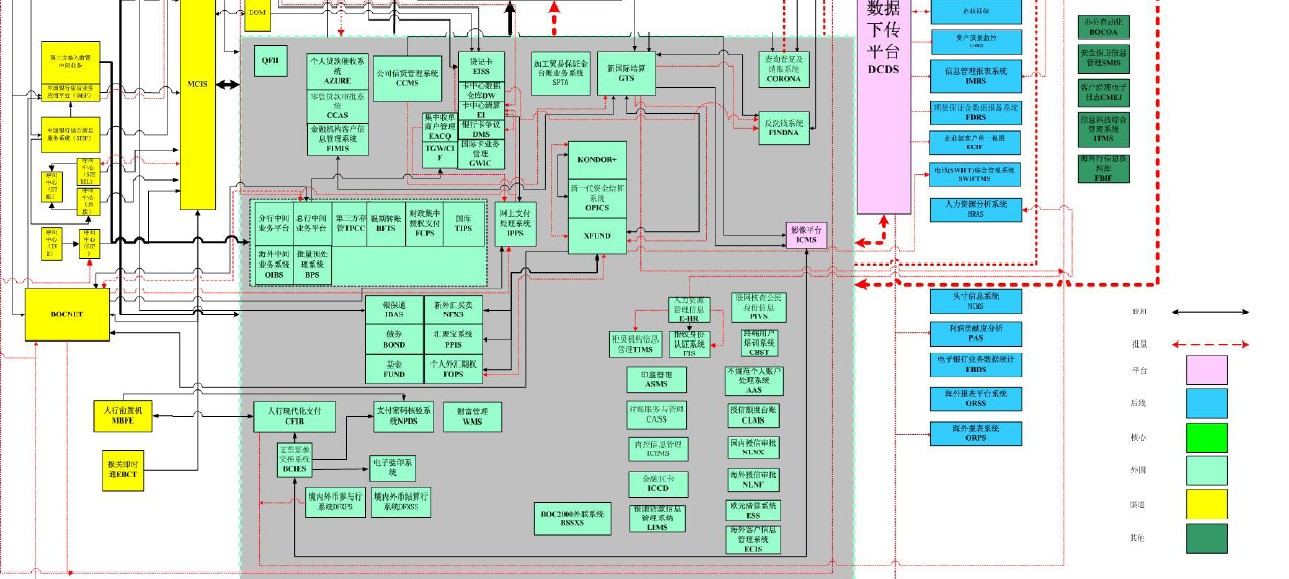Image resolution: width=1289 pixels, height=579 pixels.
Task: Select the blue EBDS e-banking statistics box
Action: pos(976,364)
